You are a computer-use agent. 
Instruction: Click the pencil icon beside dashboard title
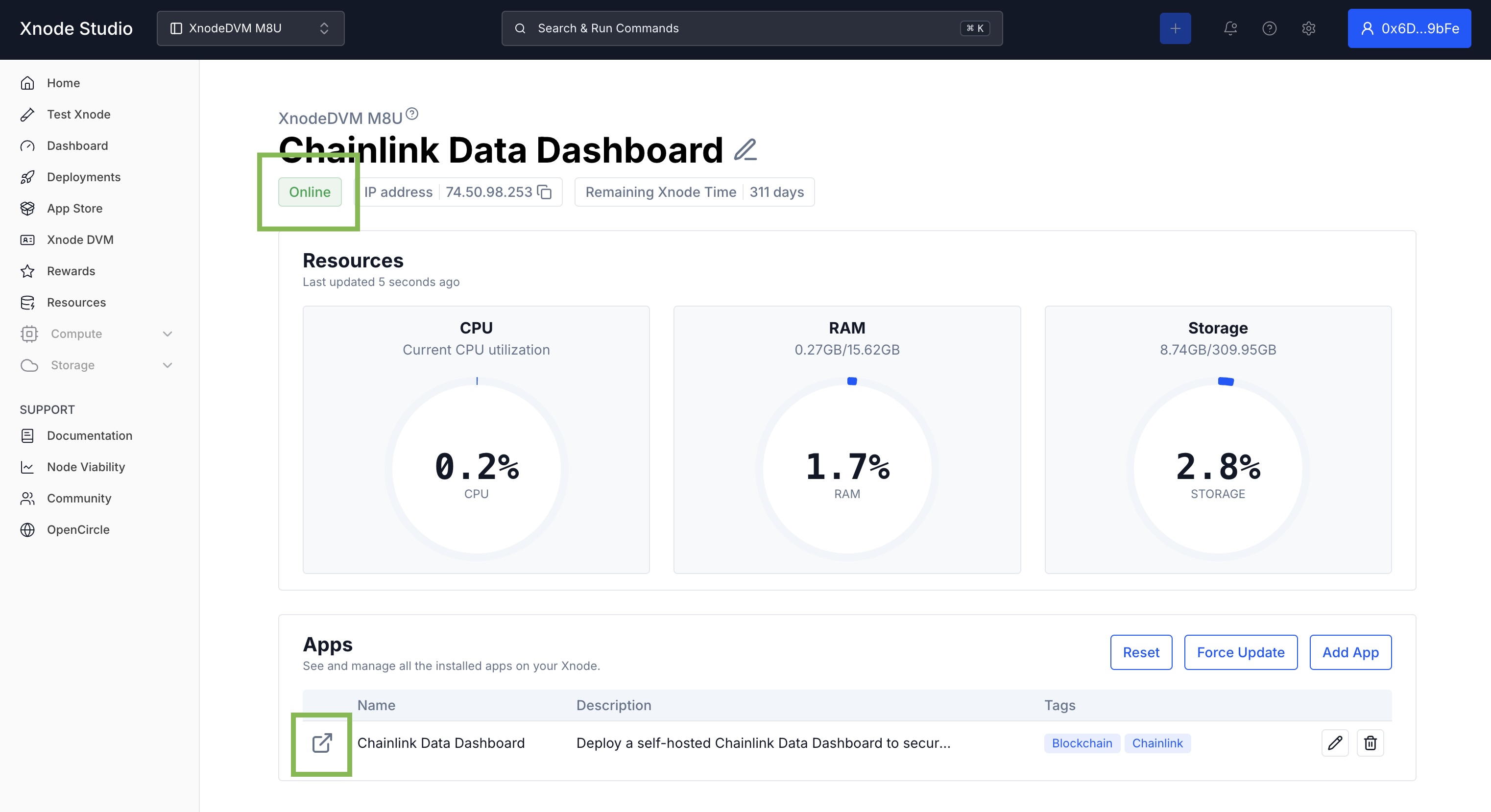click(745, 150)
